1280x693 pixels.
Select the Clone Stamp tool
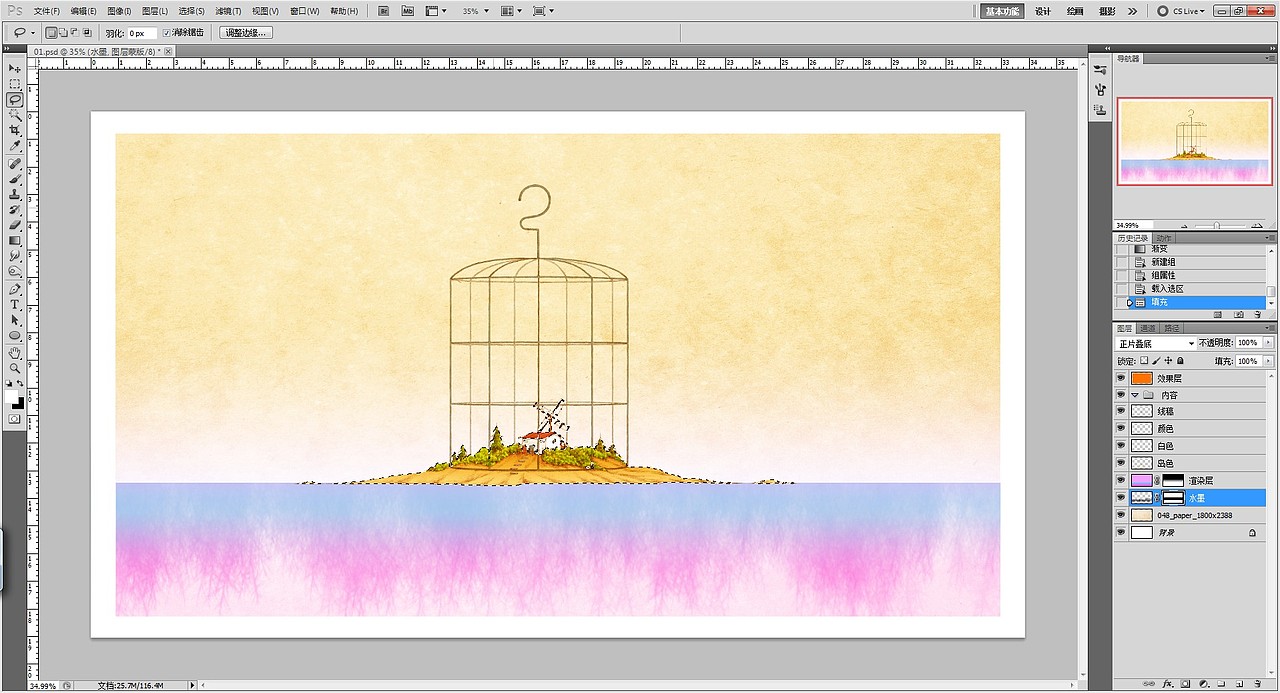(15, 195)
